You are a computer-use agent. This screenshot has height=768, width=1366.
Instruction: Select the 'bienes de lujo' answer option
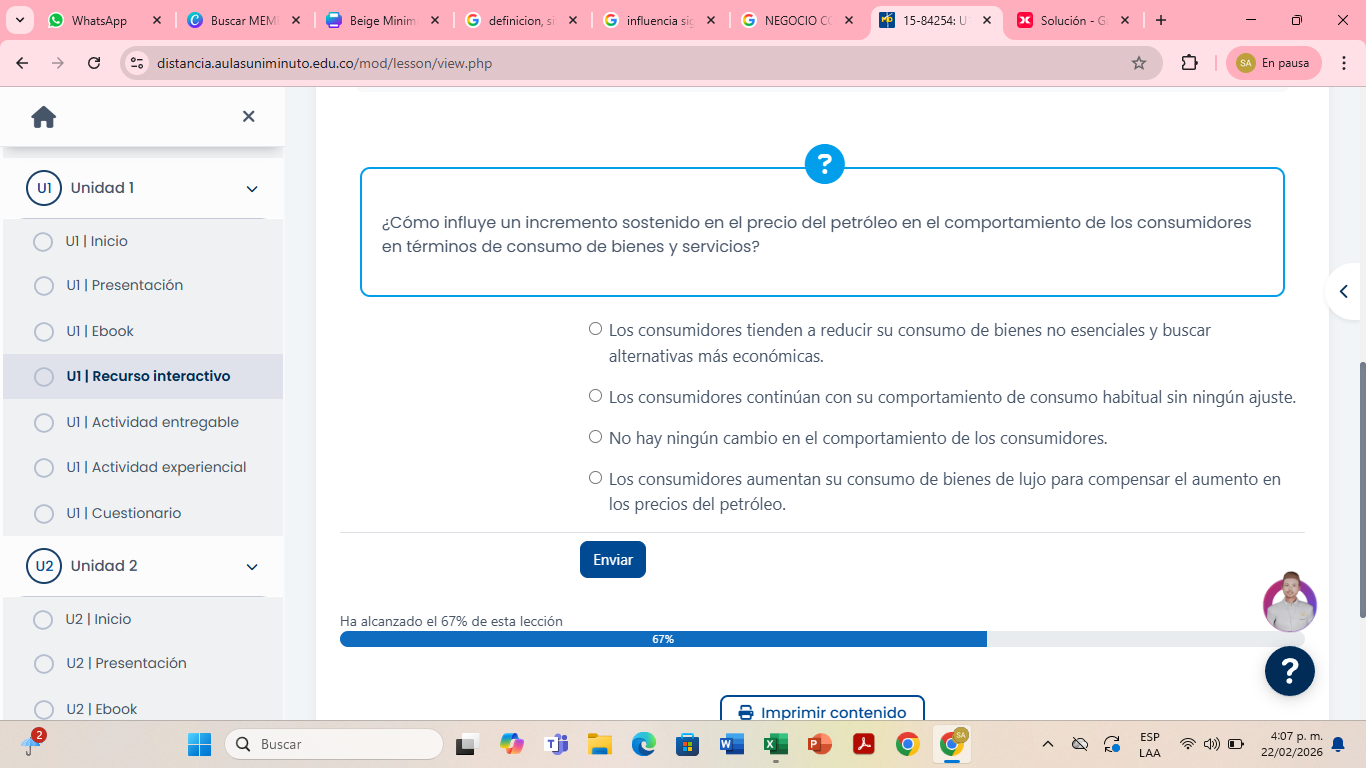tap(596, 478)
